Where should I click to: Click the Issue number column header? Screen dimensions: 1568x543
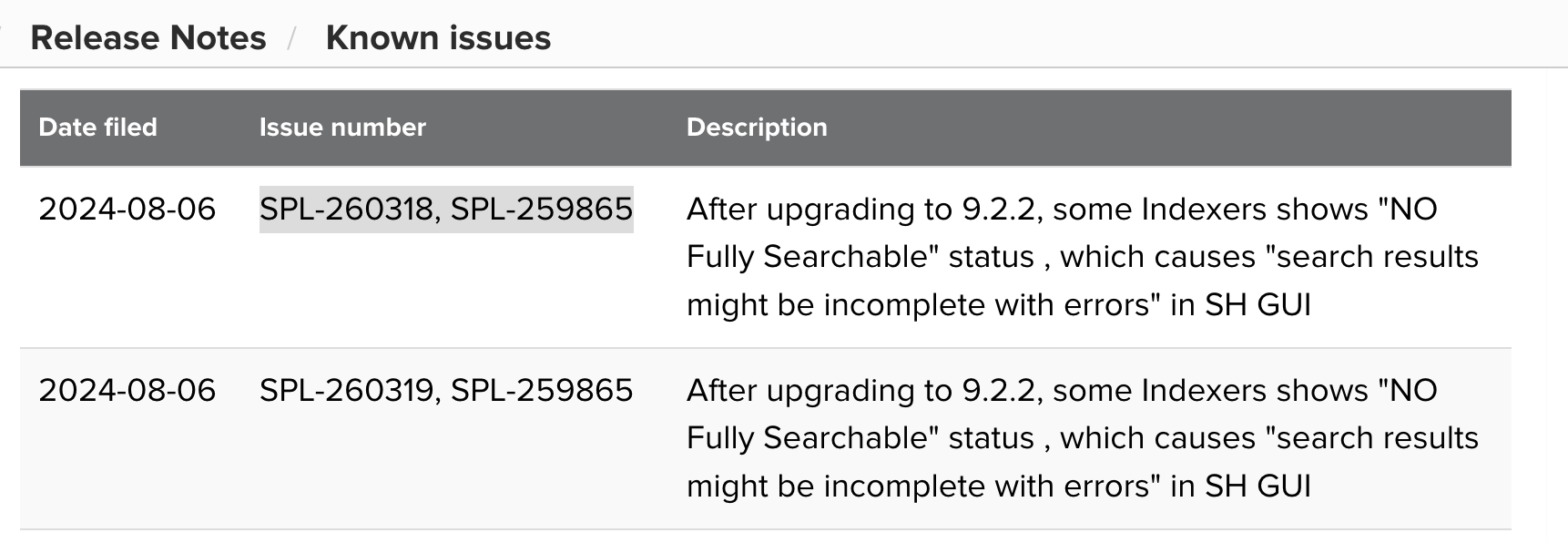342,128
